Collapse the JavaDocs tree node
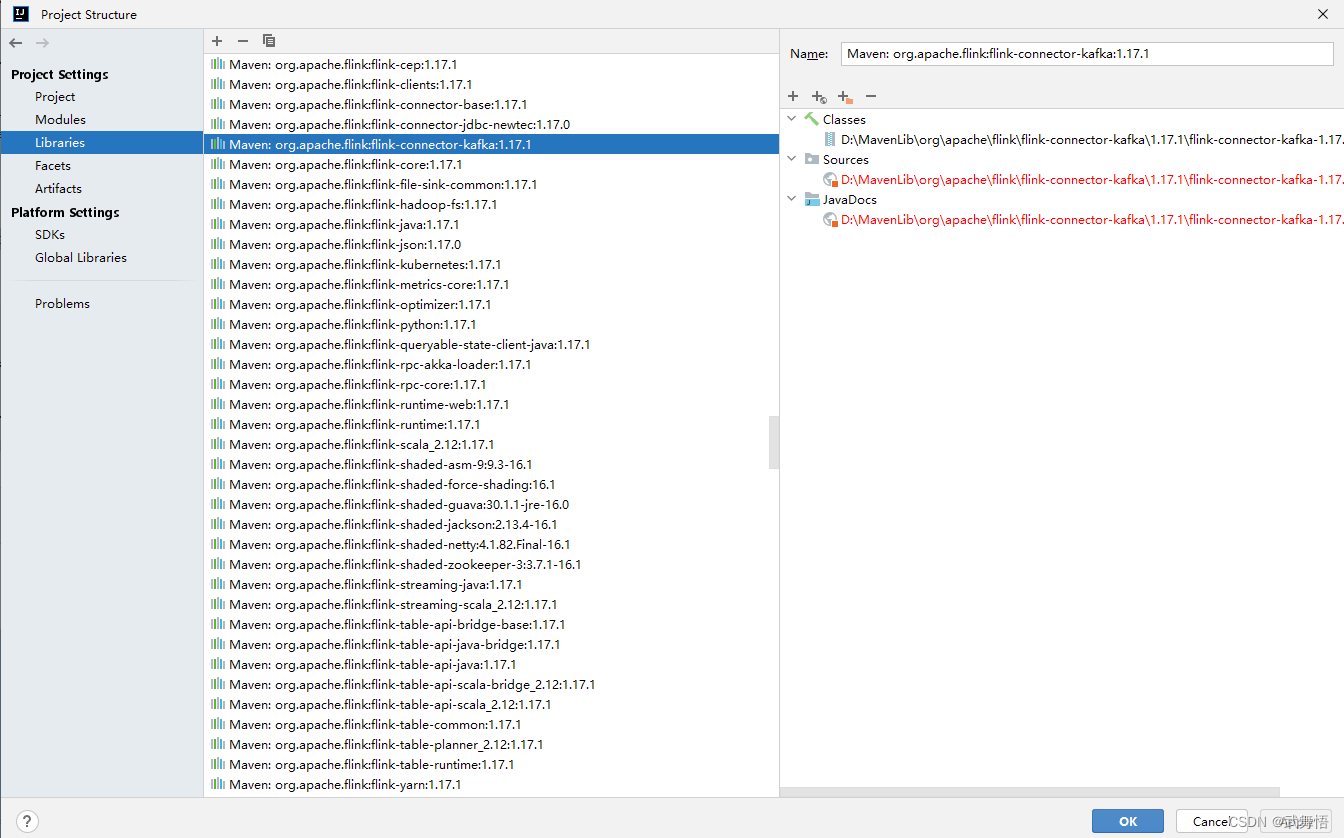 coord(792,199)
